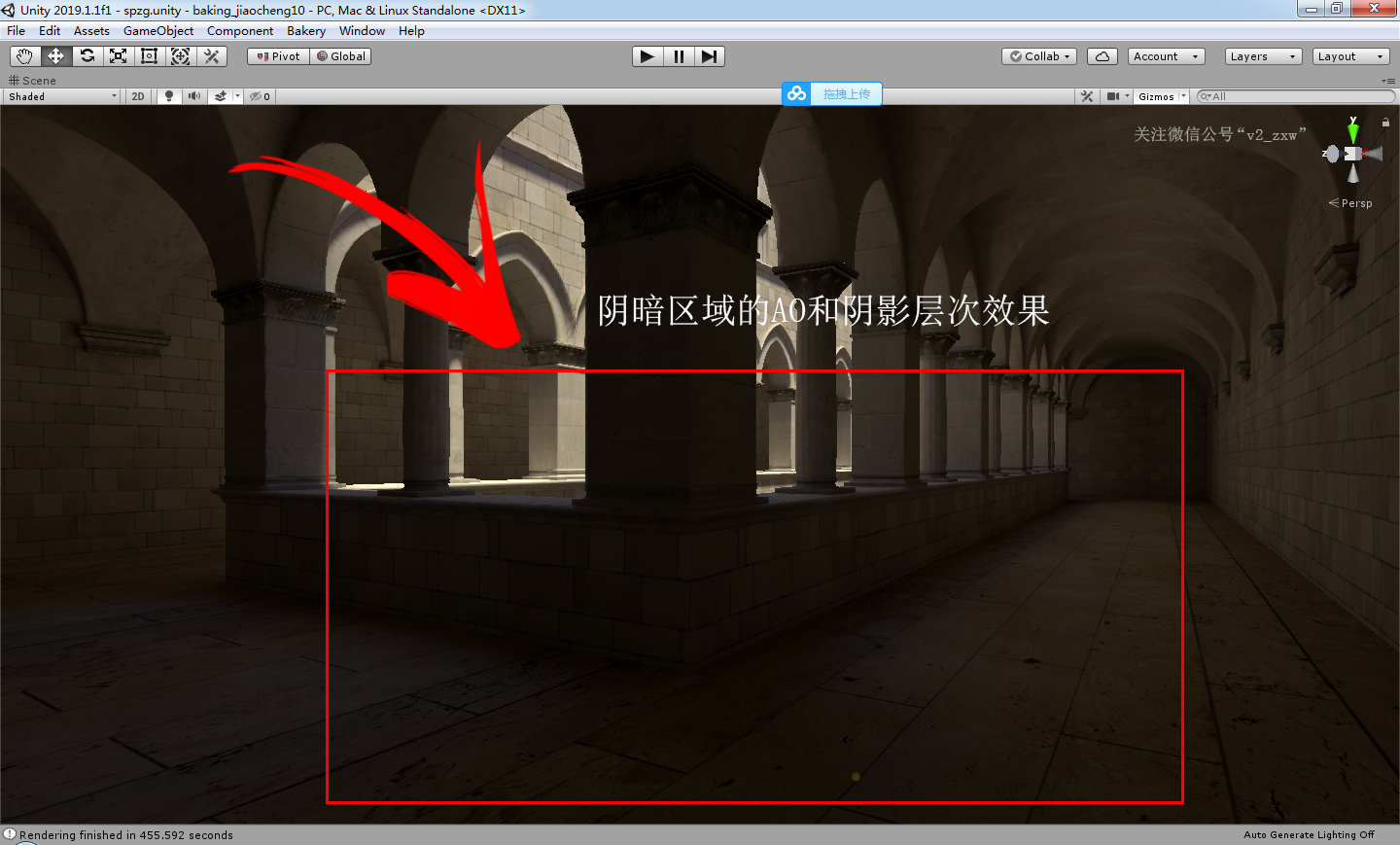Switch Persp projection label
Screen dimensions: 1400x845
click(1350, 203)
